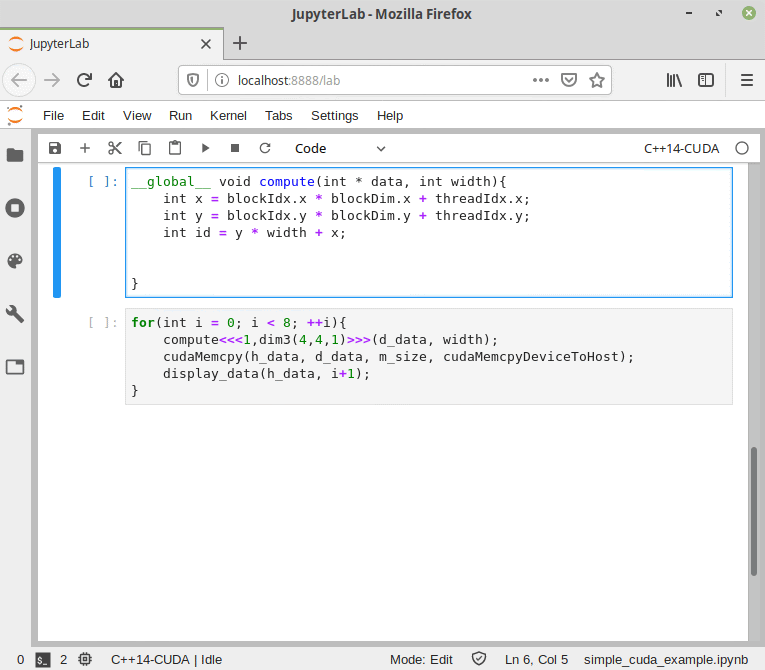Open the commands palette sidebar icon
Screen dimensions: 765x670
[15, 261]
